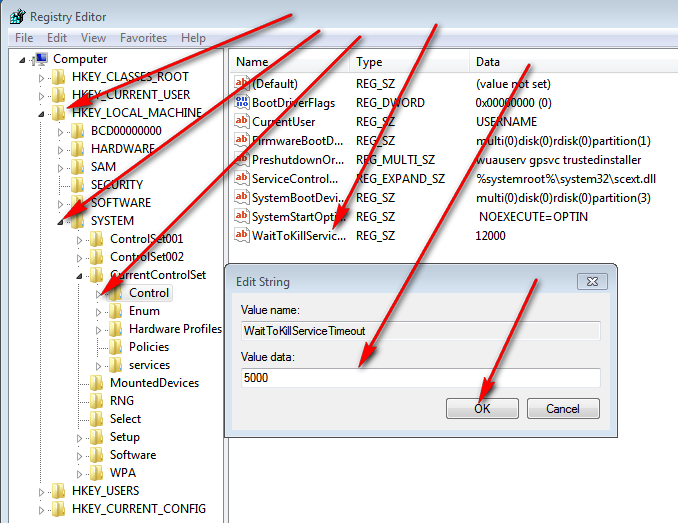Open the View menu
The width and height of the screenshot is (678, 523).
(93, 38)
